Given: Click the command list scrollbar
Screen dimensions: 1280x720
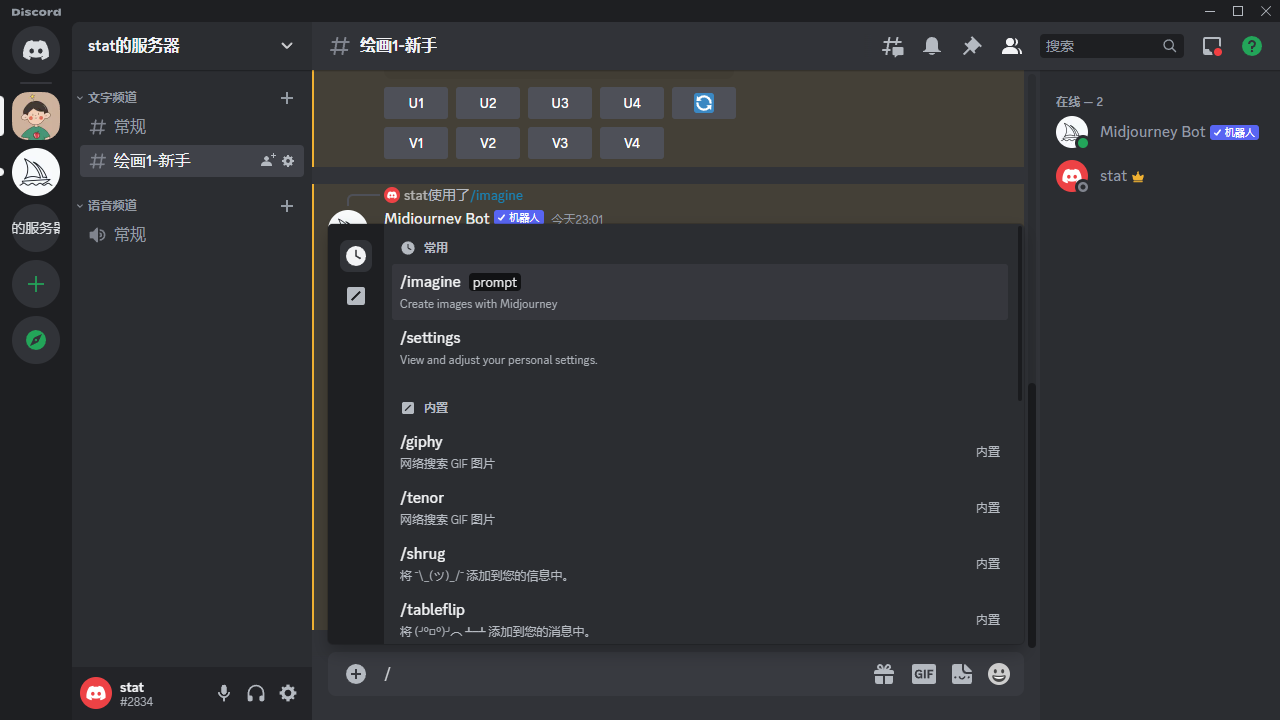Looking at the screenshot, I should [1020, 314].
